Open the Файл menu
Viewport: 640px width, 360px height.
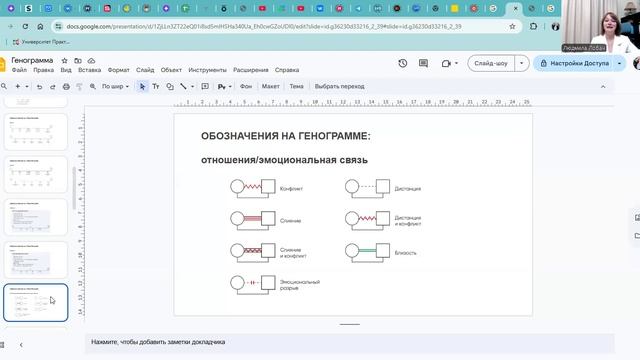coord(19,70)
